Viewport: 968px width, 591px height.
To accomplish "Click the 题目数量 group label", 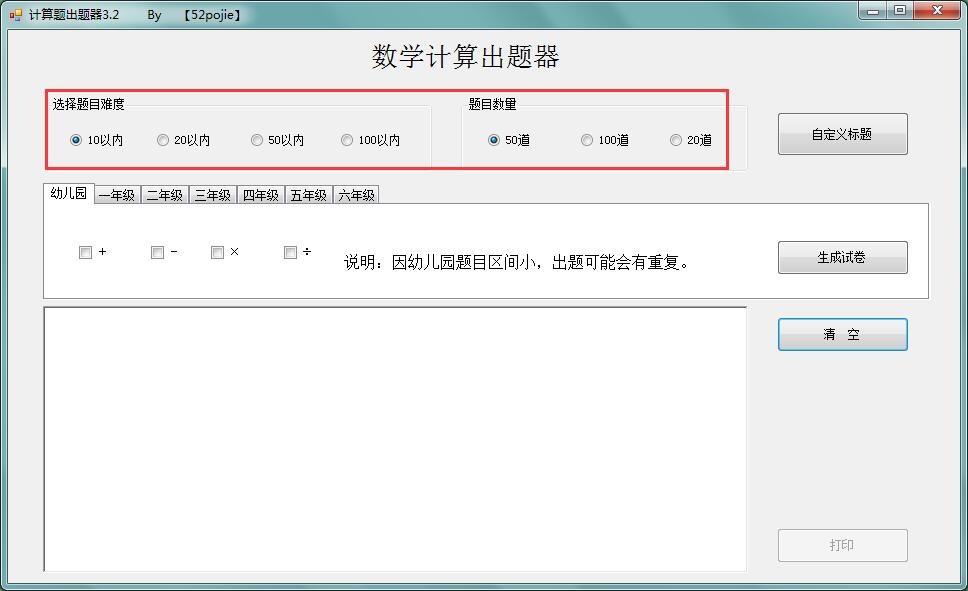I will pos(492,104).
